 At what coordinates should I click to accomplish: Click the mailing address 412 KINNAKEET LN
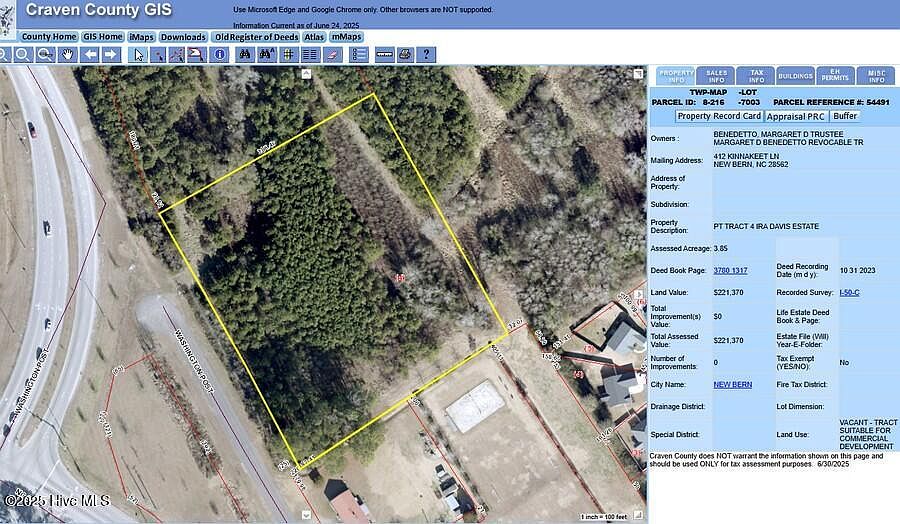pyautogui.click(x=746, y=157)
